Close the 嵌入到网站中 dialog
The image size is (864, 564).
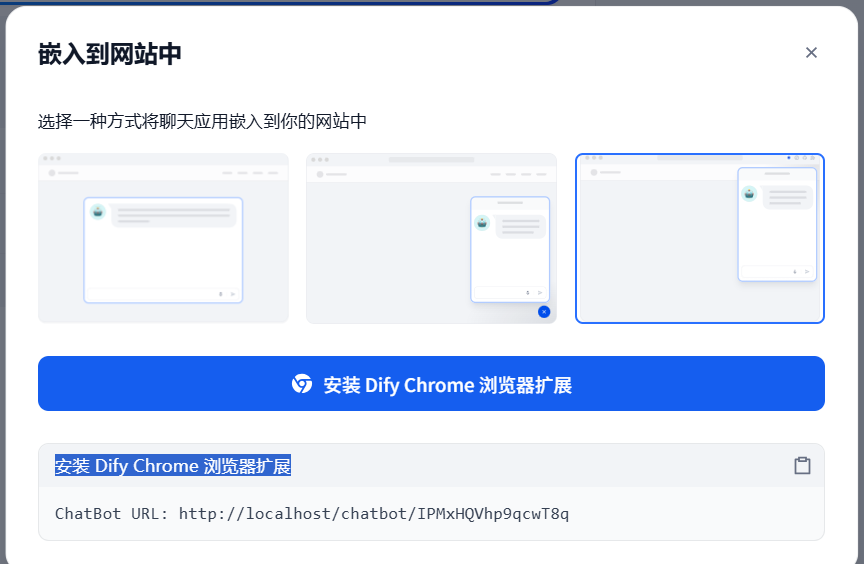click(x=811, y=53)
